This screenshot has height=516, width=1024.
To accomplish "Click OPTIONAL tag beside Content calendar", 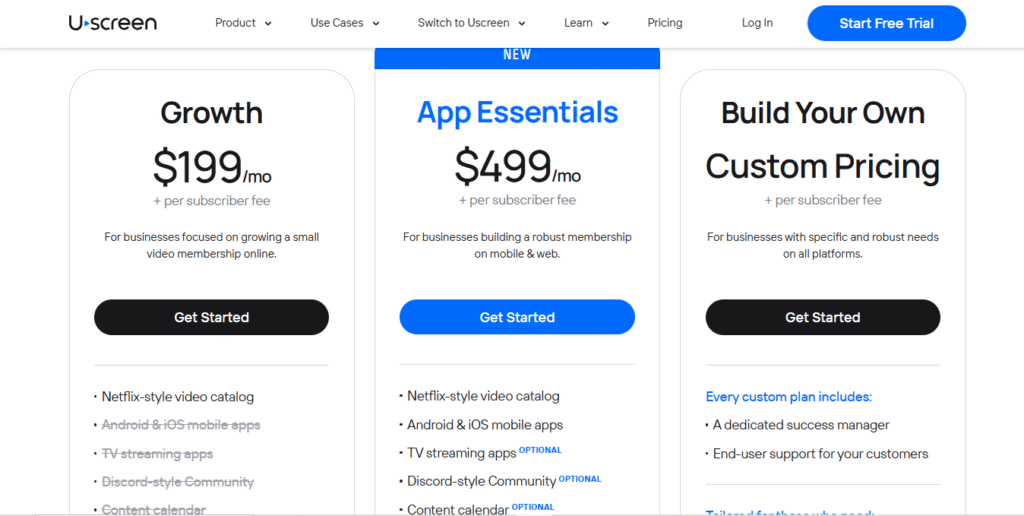I will coord(533,507).
